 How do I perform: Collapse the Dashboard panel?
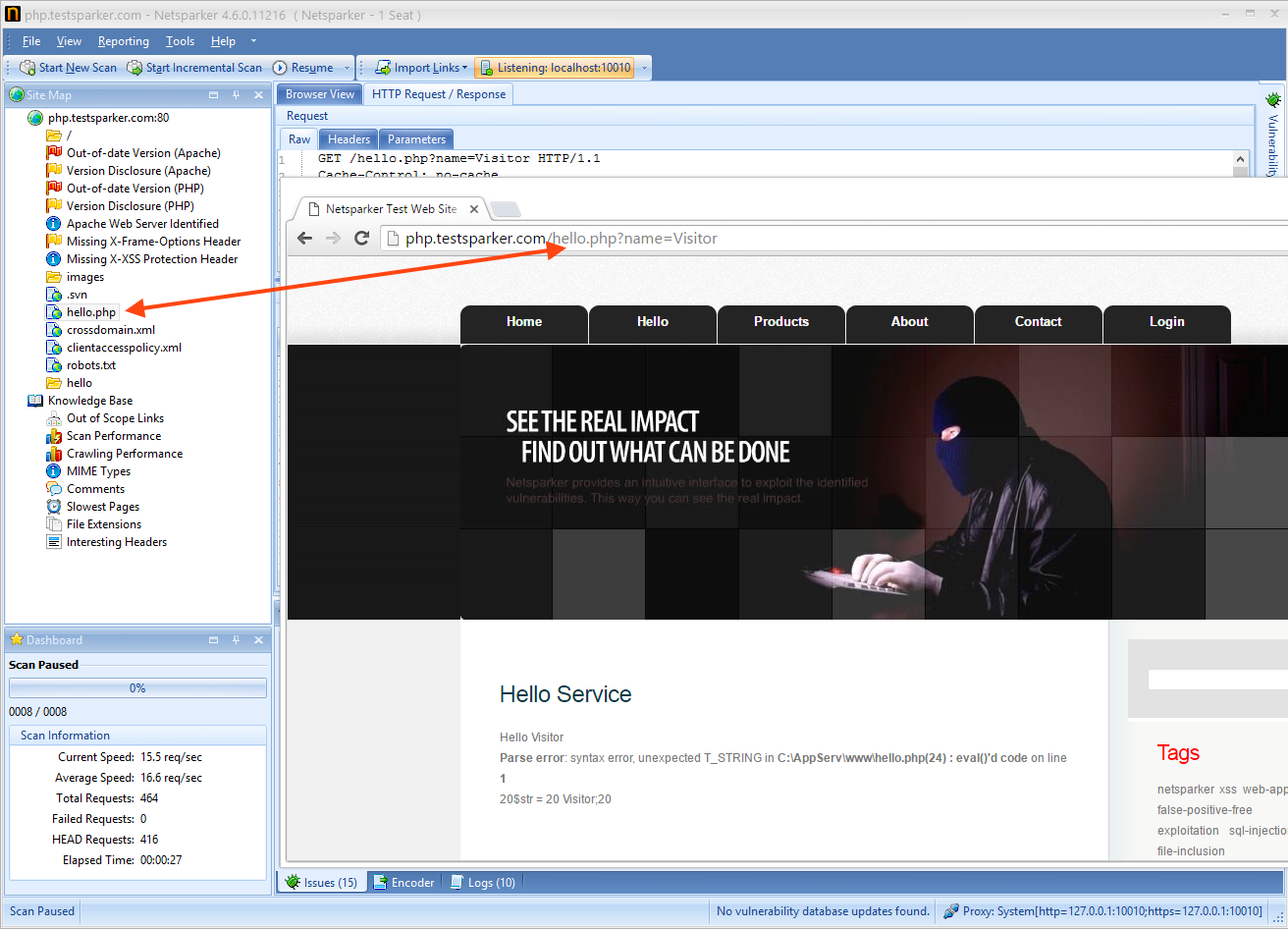pyautogui.click(x=213, y=639)
